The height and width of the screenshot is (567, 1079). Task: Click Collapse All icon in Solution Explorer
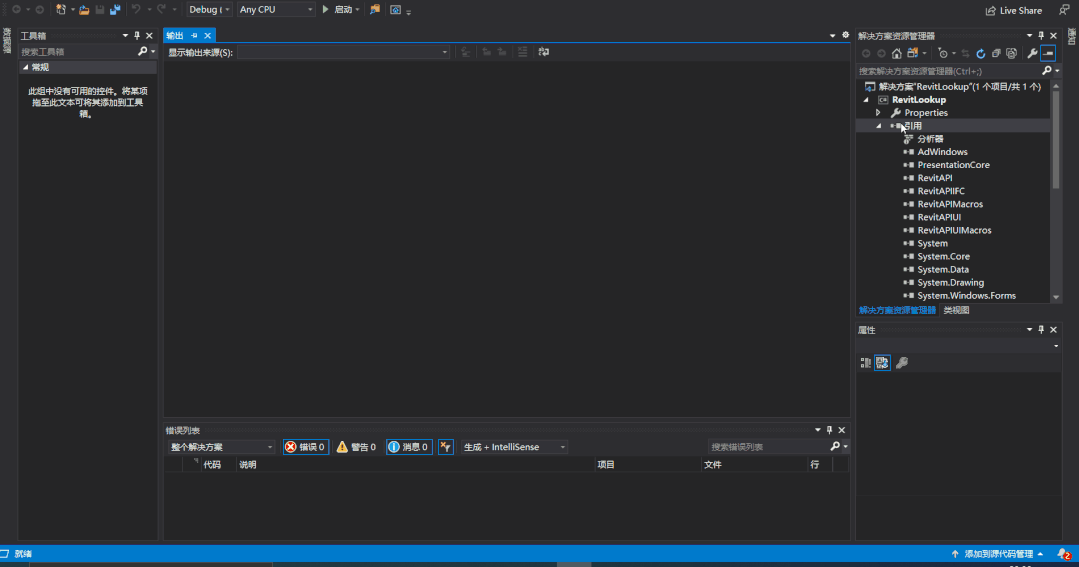(996, 53)
